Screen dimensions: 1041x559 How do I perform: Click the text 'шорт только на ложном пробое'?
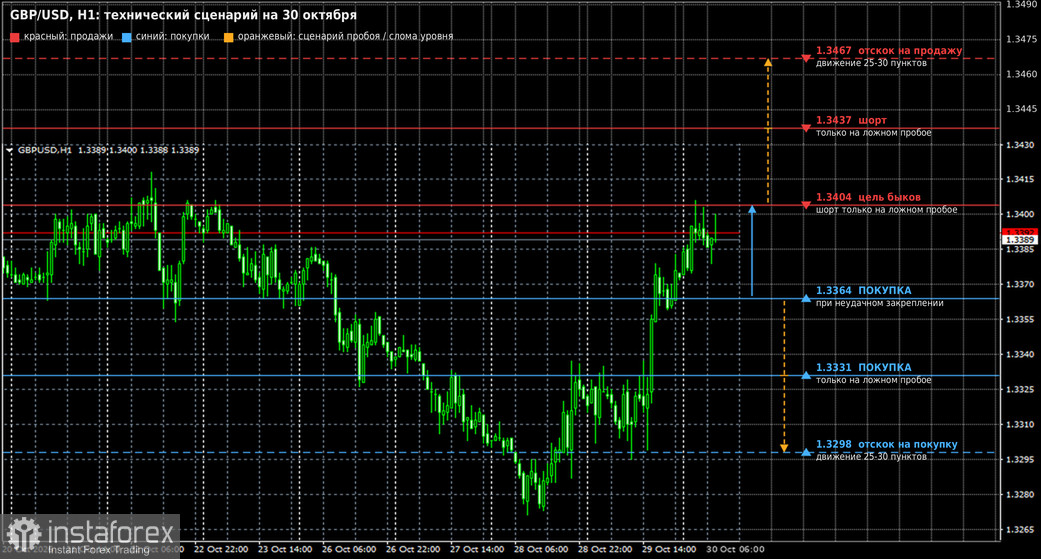886,210
